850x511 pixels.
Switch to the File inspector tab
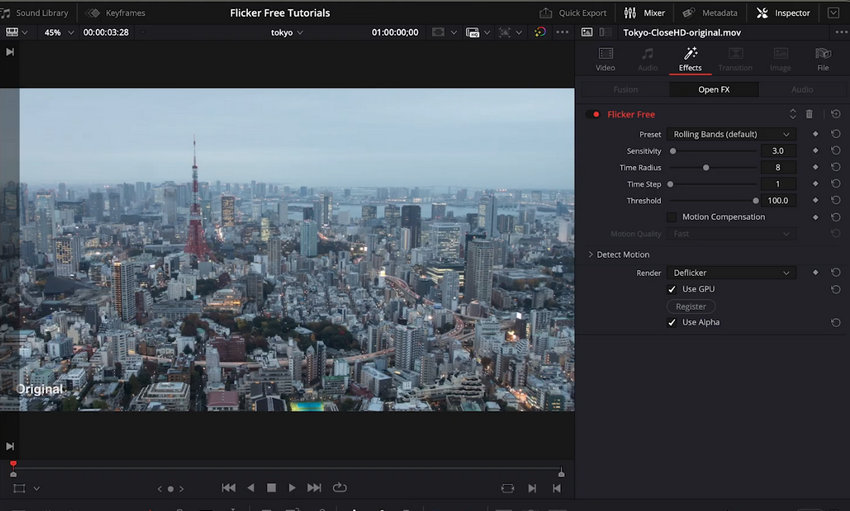(x=823, y=60)
